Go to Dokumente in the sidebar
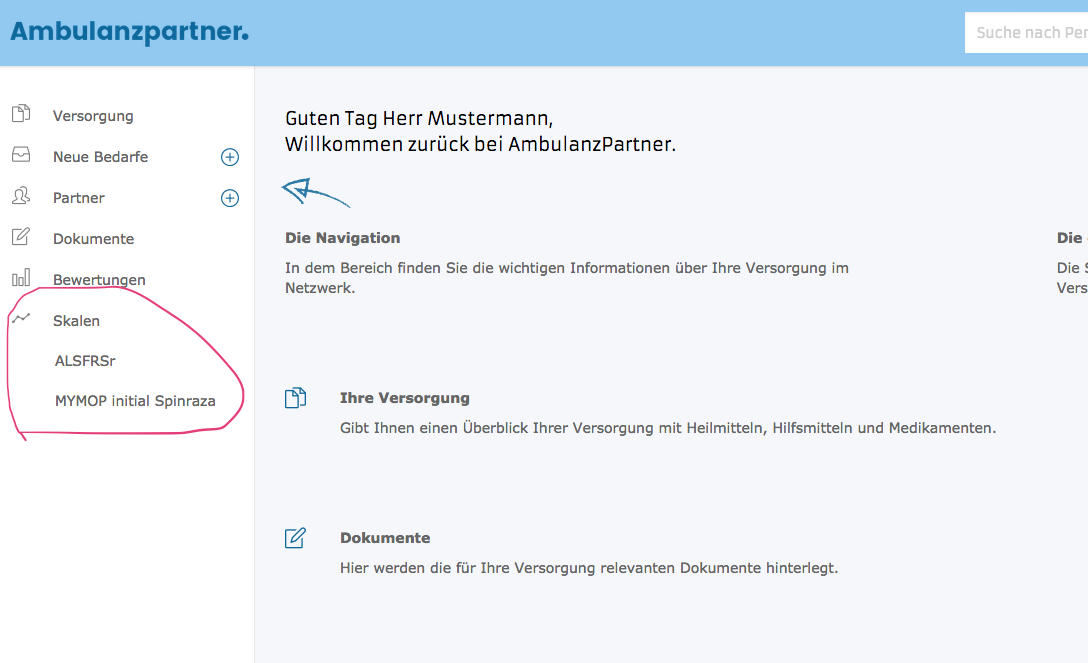Screen dimensions: 1088x663 click(93, 239)
